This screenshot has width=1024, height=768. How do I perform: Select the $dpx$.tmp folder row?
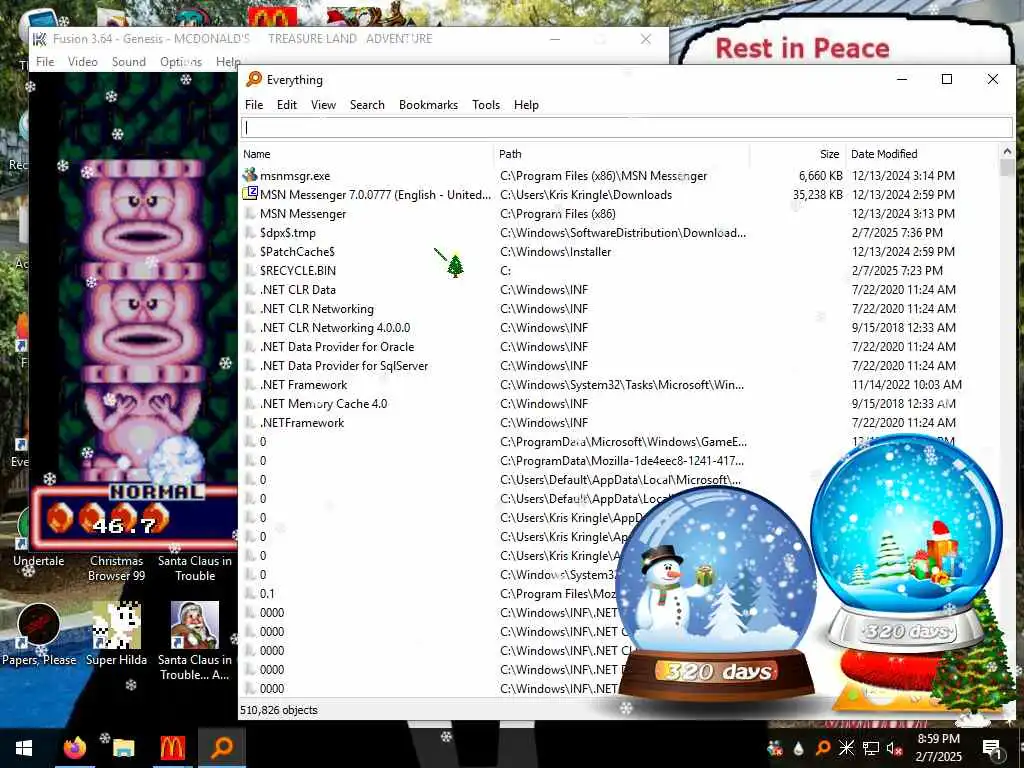619,232
